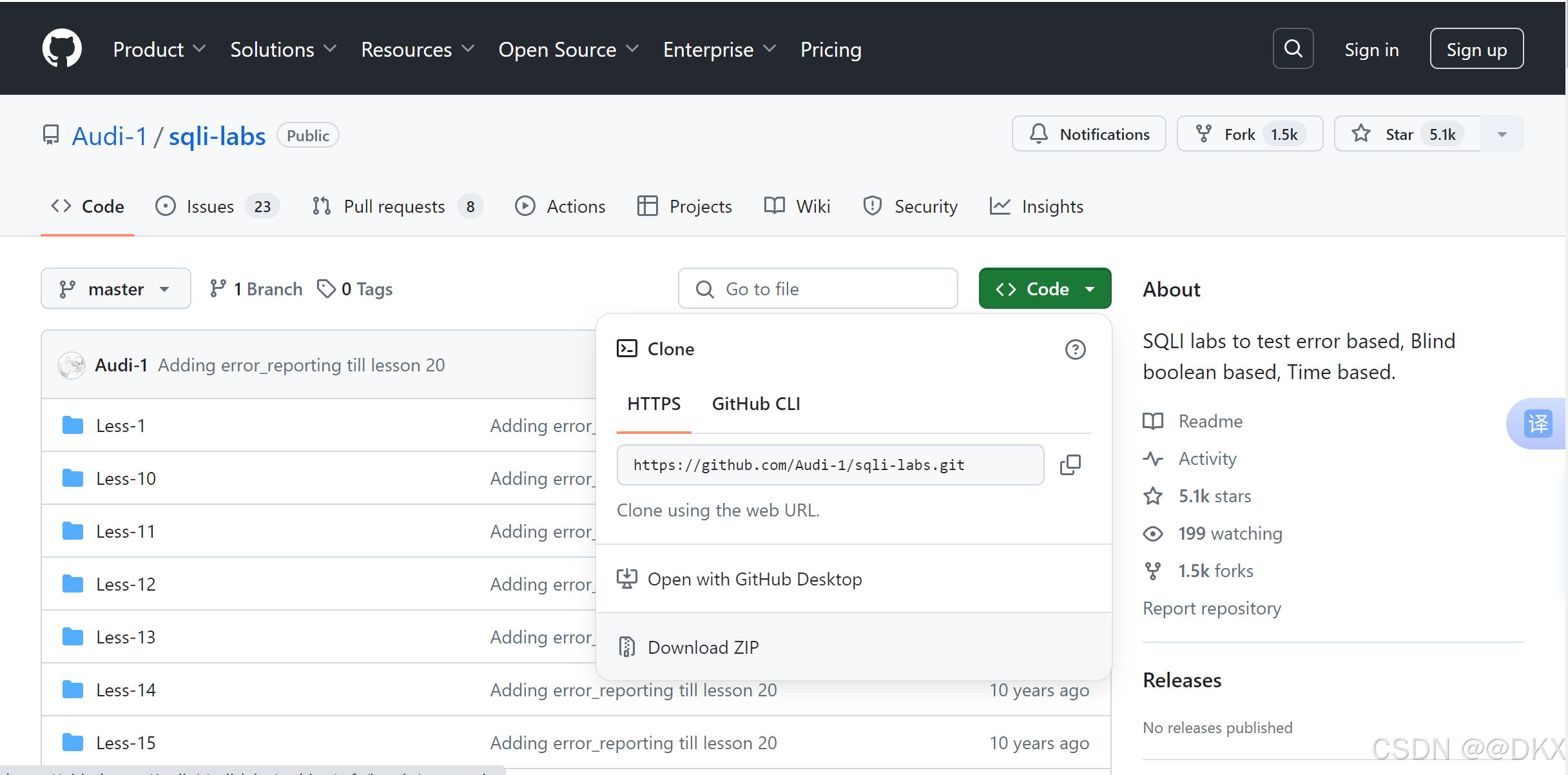The width and height of the screenshot is (1568, 775).
Task: Open the sqli-labs repository link
Action: [217, 136]
